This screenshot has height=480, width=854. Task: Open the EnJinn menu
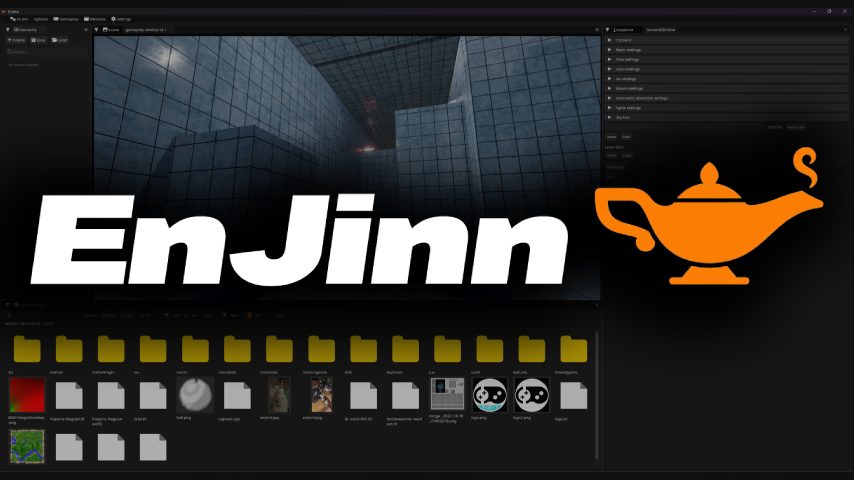(x=19, y=19)
